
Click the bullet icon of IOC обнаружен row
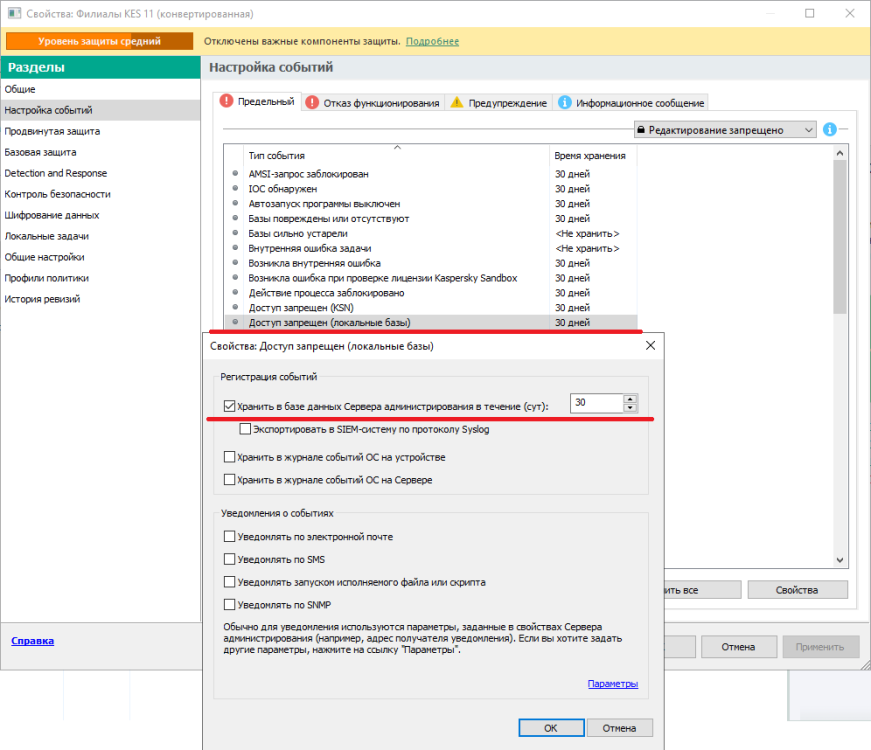[236, 188]
